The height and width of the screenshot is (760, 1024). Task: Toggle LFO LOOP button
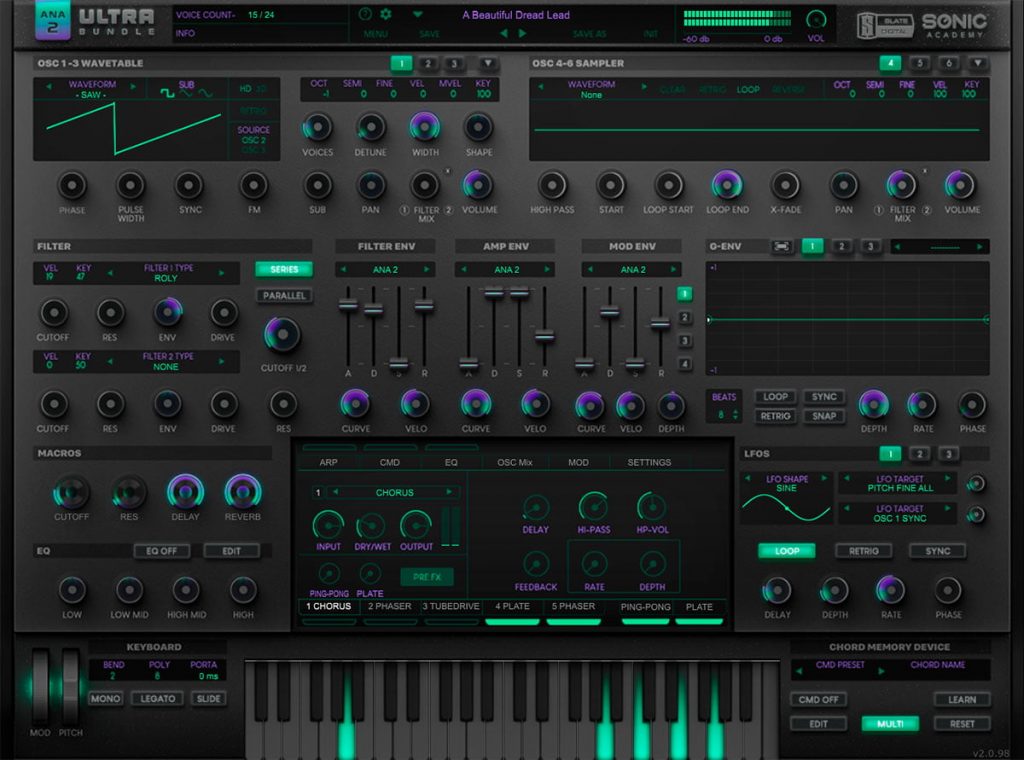786,551
